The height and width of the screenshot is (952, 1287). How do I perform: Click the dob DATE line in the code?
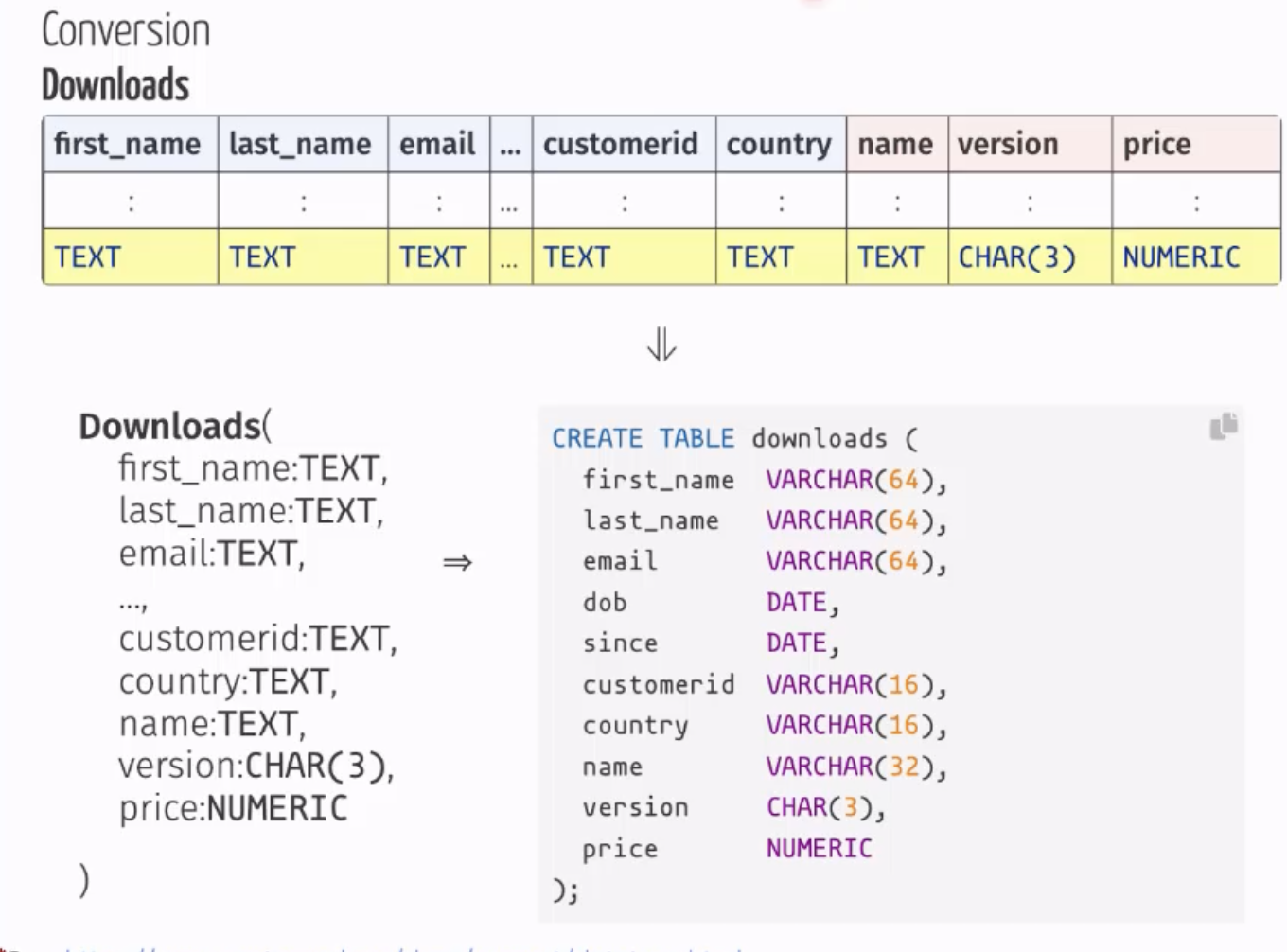710,603
